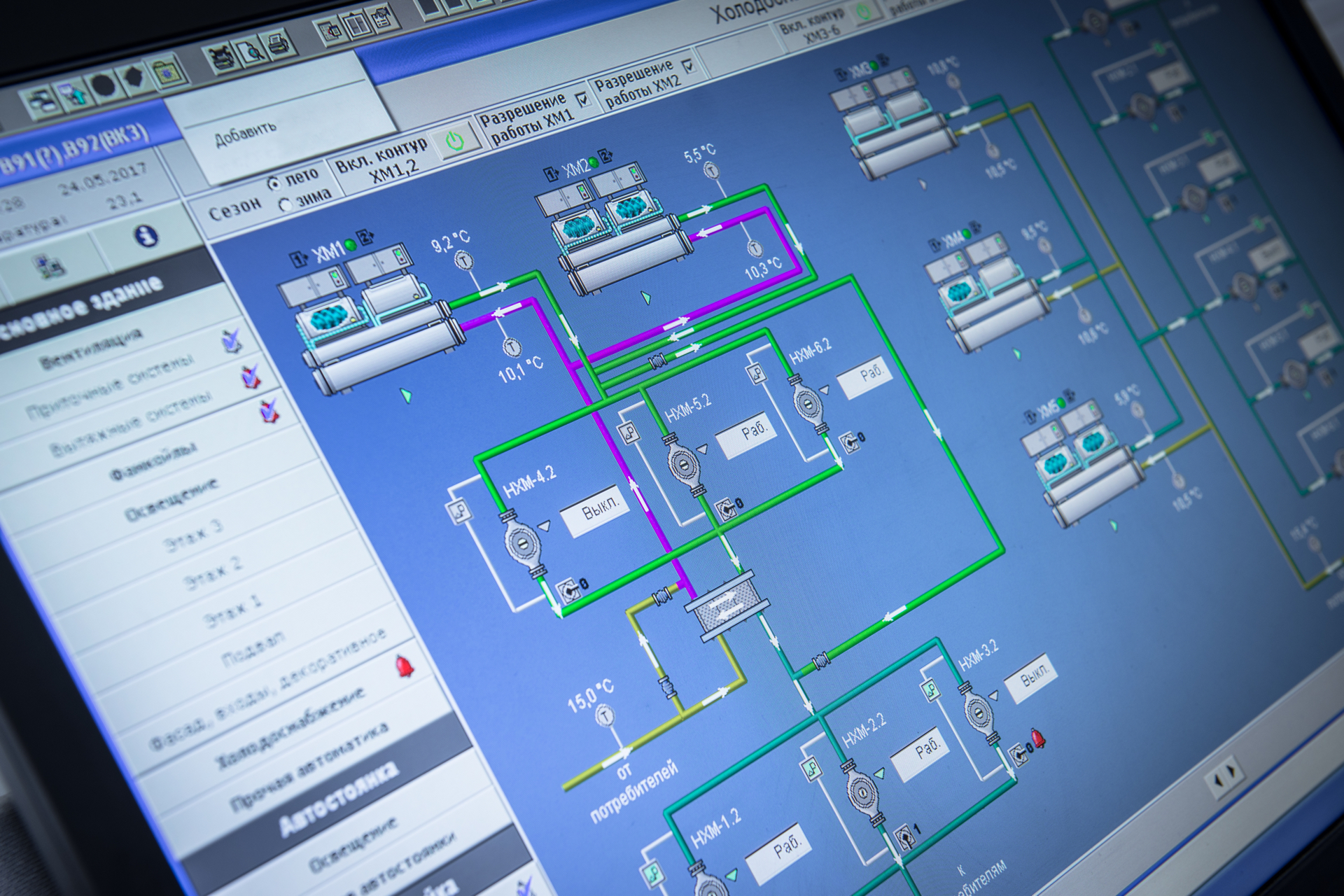The height and width of the screenshot is (896, 1344).
Task: Click the blue info icon in the left panel
Action: [x=146, y=237]
